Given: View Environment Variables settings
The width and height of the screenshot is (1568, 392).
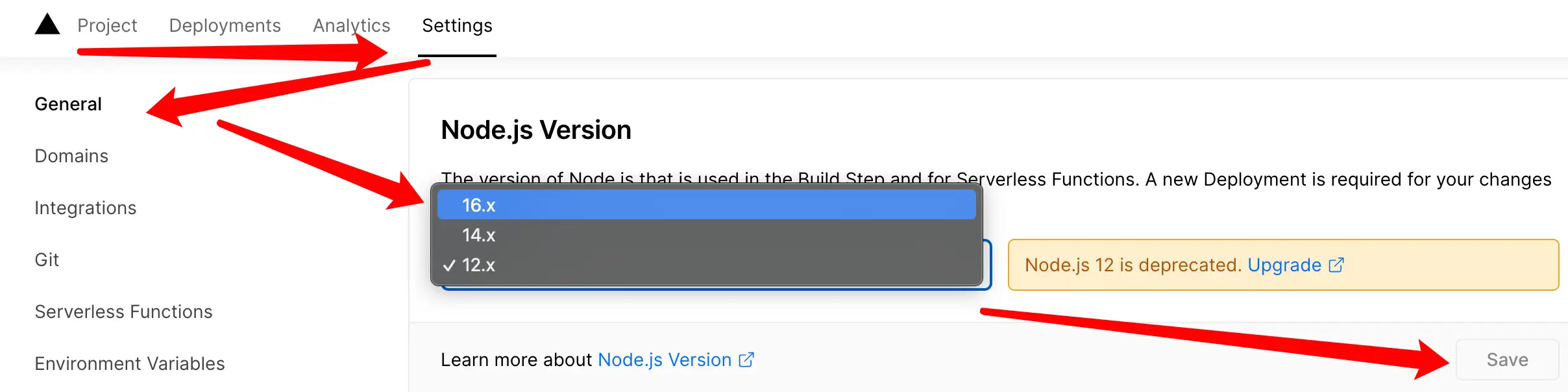Looking at the screenshot, I should (130, 363).
